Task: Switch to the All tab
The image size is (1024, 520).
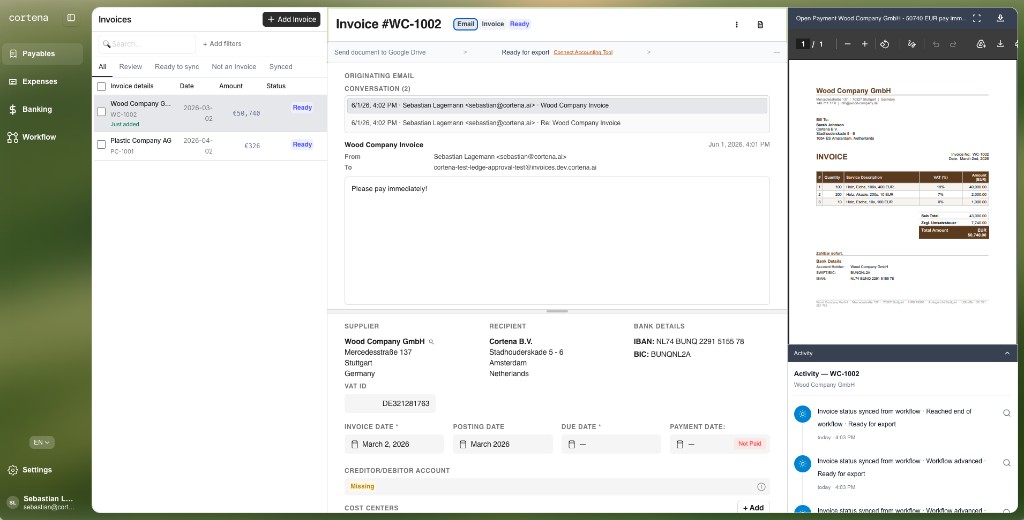Action: pyautogui.click(x=103, y=67)
